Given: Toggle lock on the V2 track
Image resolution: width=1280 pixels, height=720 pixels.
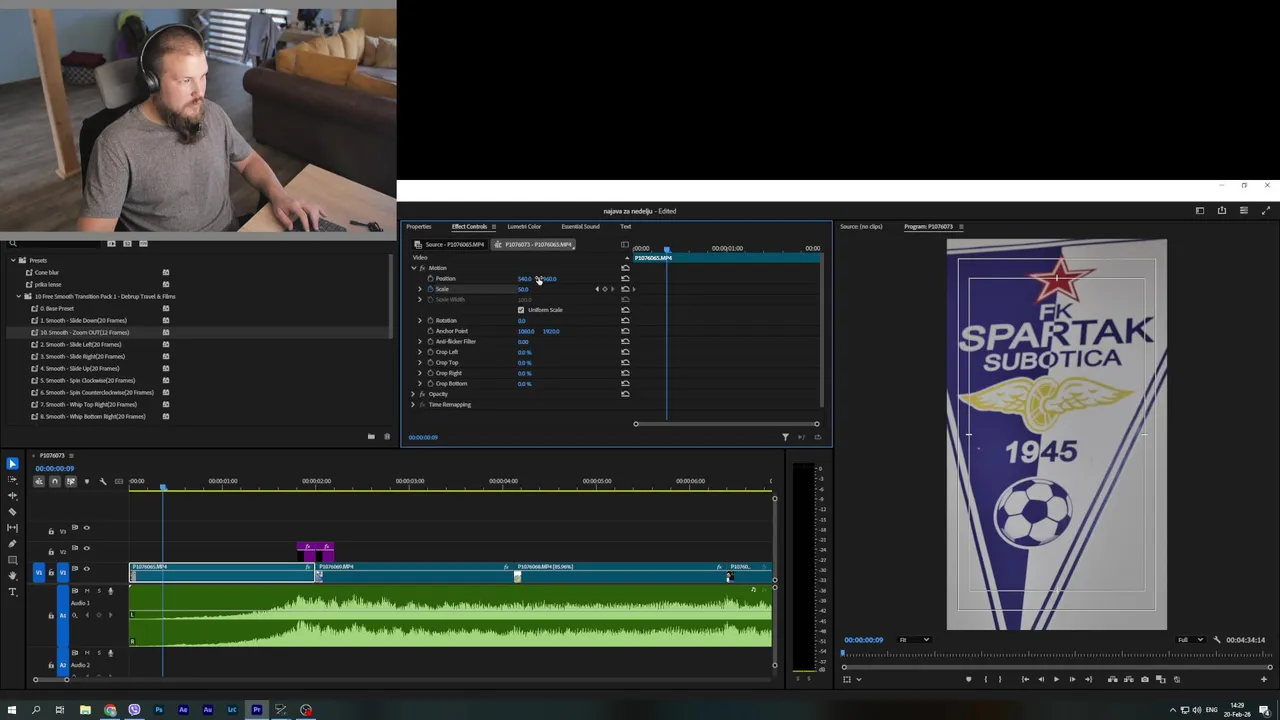Looking at the screenshot, I should (51, 552).
